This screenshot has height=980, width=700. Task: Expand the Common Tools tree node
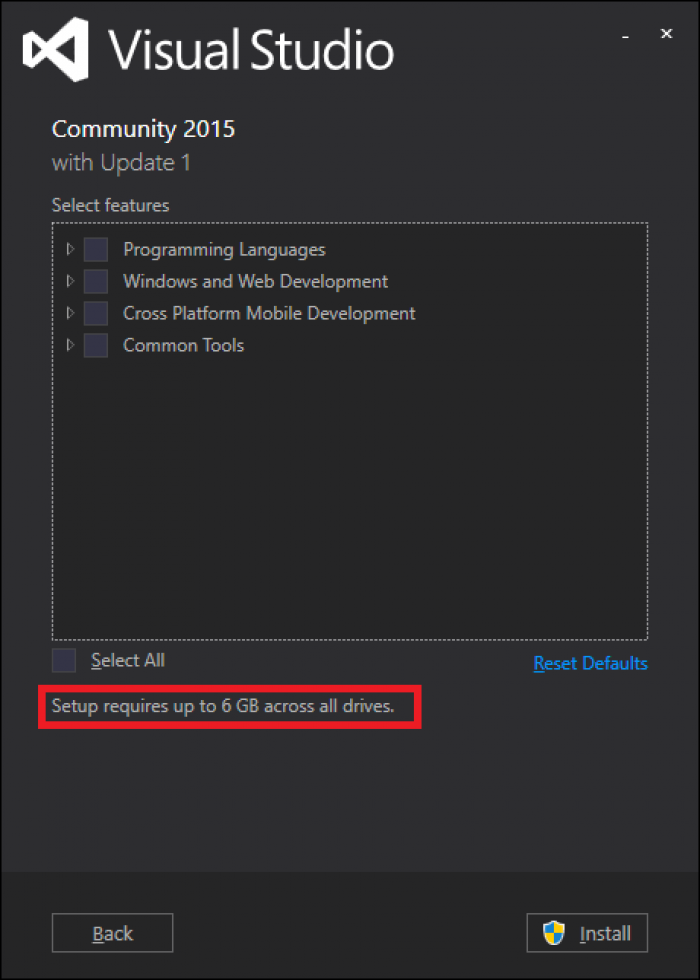pyautogui.click(x=71, y=345)
